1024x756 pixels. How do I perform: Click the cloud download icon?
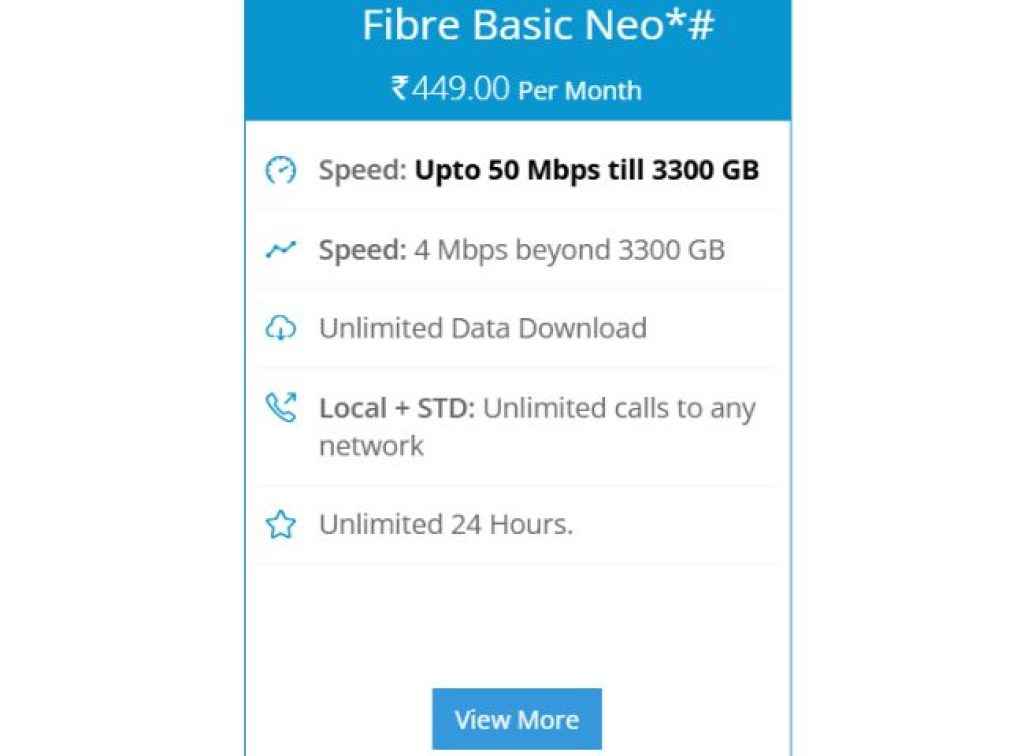(281, 328)
